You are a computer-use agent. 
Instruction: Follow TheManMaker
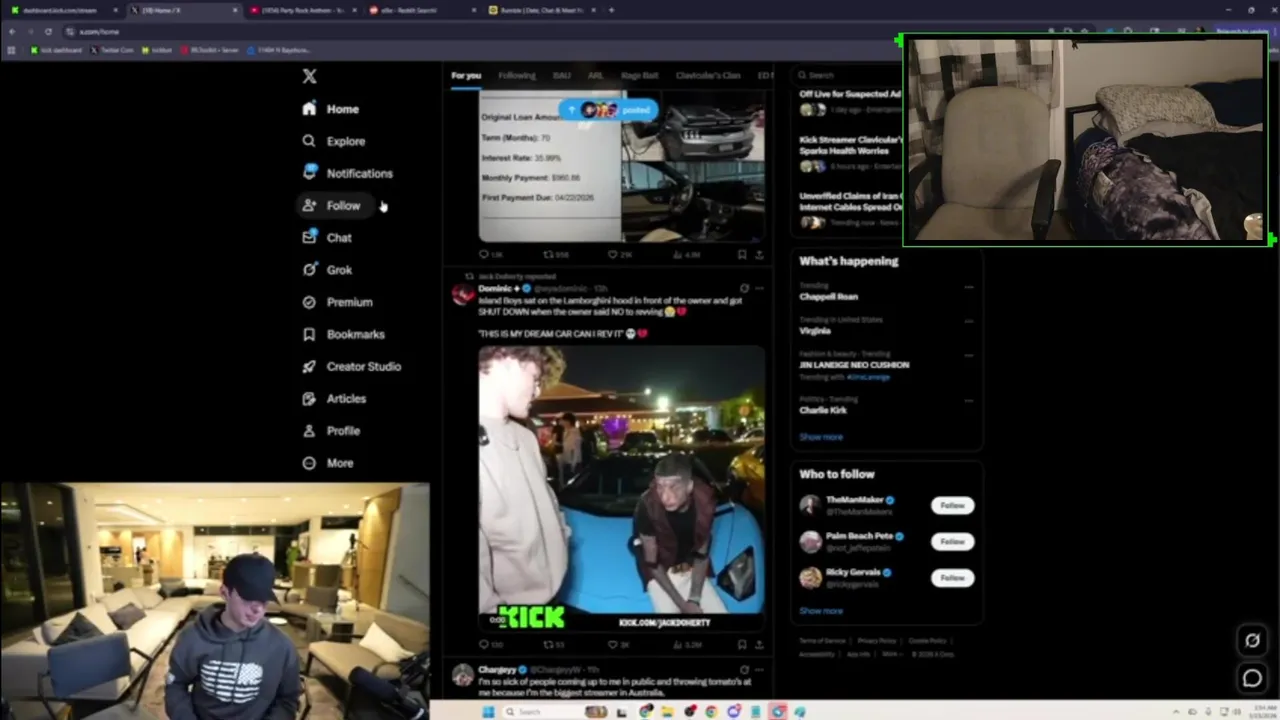pyautogui.click(x=952, y=506)
